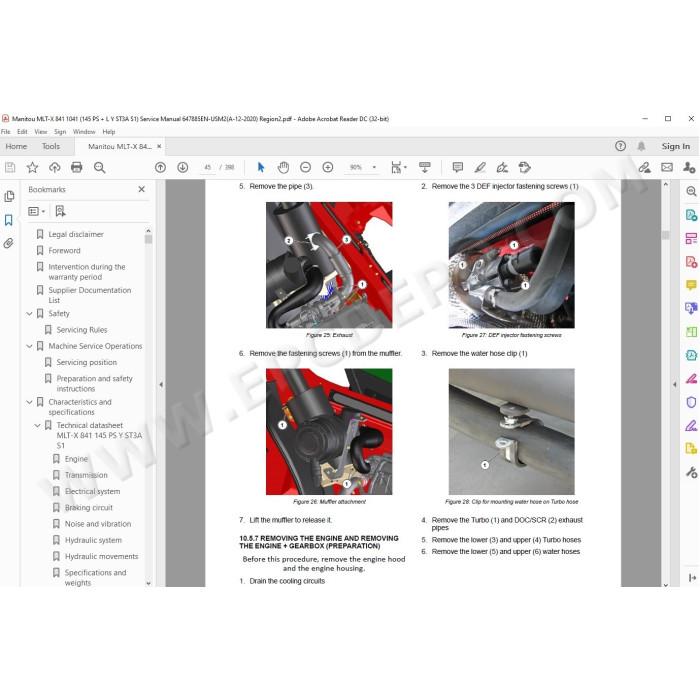Open the Braking circuit bookmark

(88, 508)
